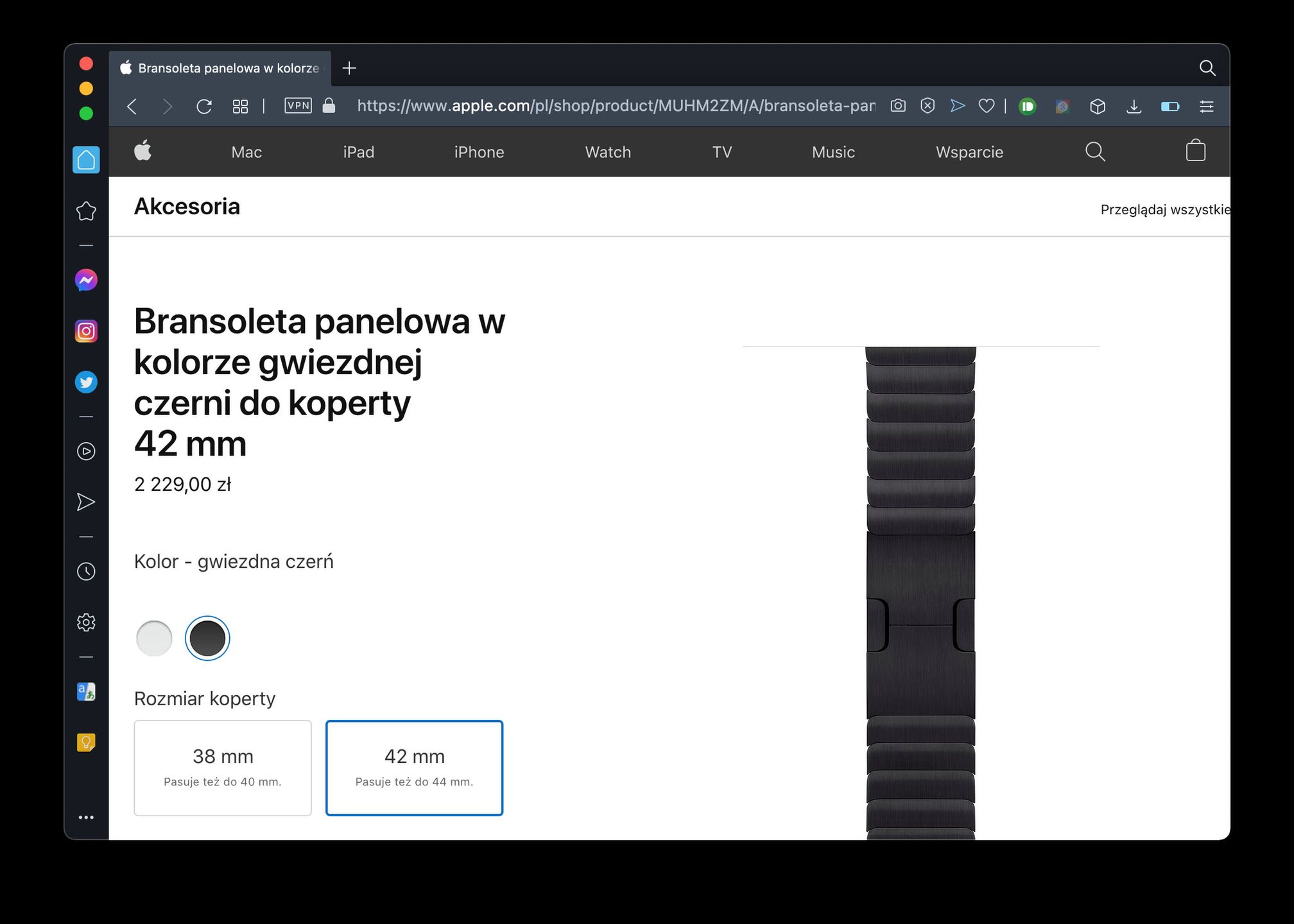The width and height of the screenshot is (1294, 924).
Task: Open Opera sidebar history clock
Action: (x=86, y=571)
